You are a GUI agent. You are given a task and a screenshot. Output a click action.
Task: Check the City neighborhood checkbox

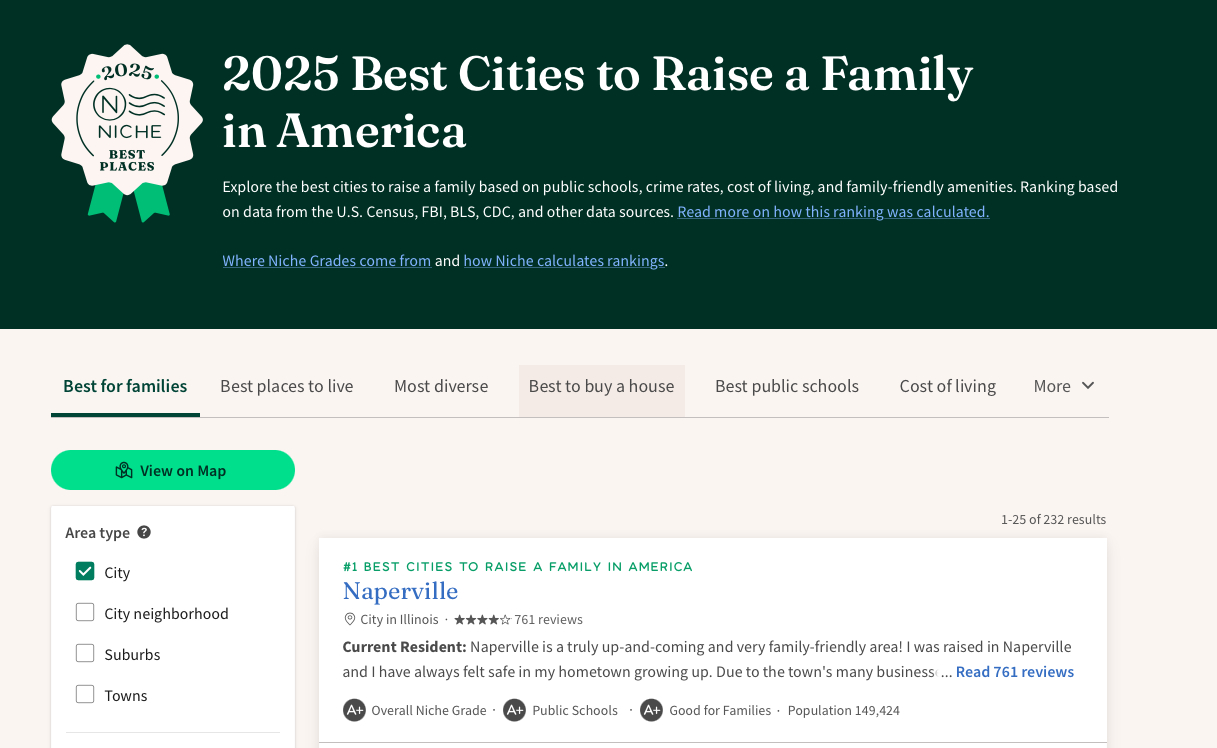[85, 613]
